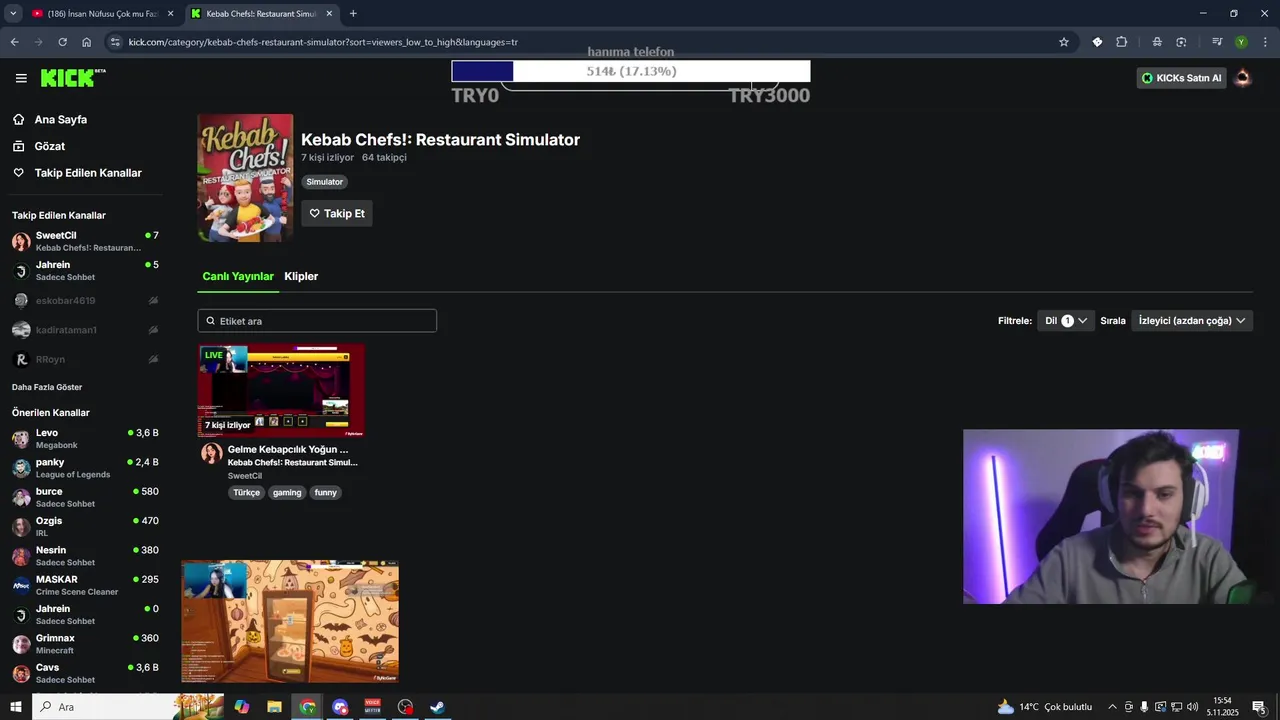Click the Kebab Chefs category cover image
The image size is (1280, 720).
point(245,178)
